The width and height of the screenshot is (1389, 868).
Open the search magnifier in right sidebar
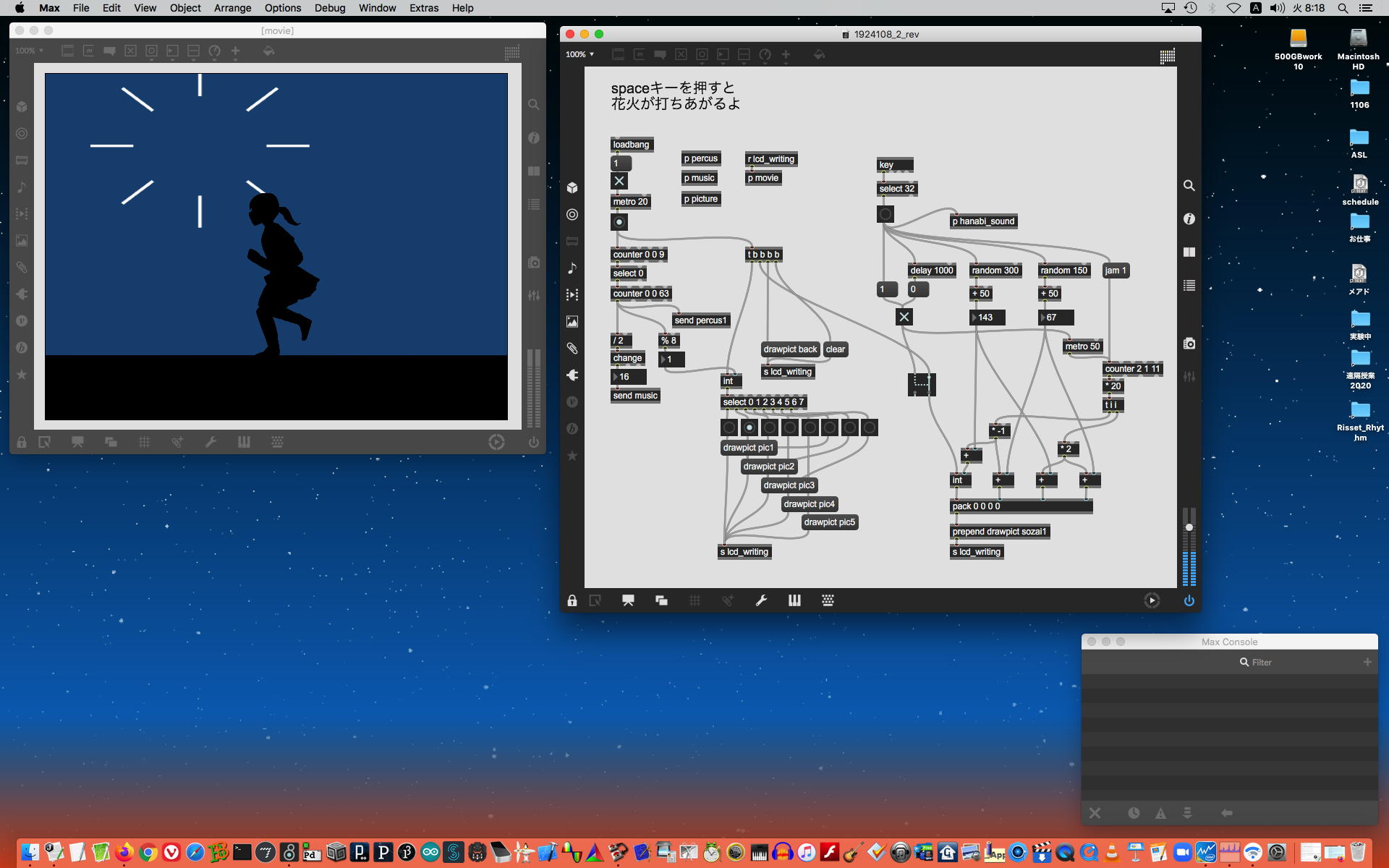(x=1189, y=186)
